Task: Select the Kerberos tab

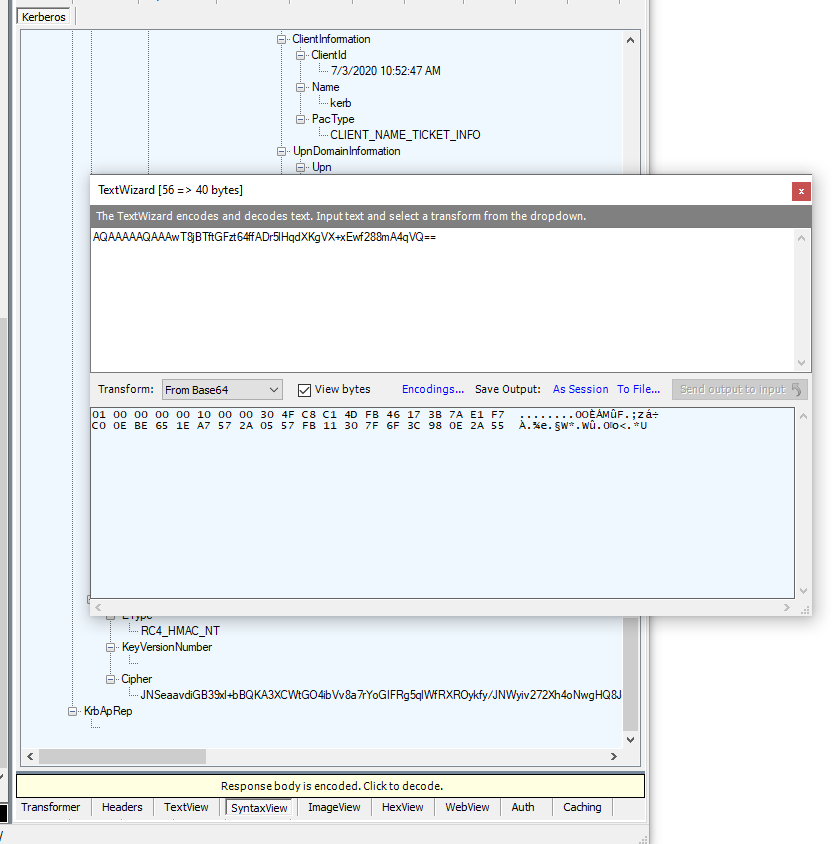Action: tap(44, 17)
